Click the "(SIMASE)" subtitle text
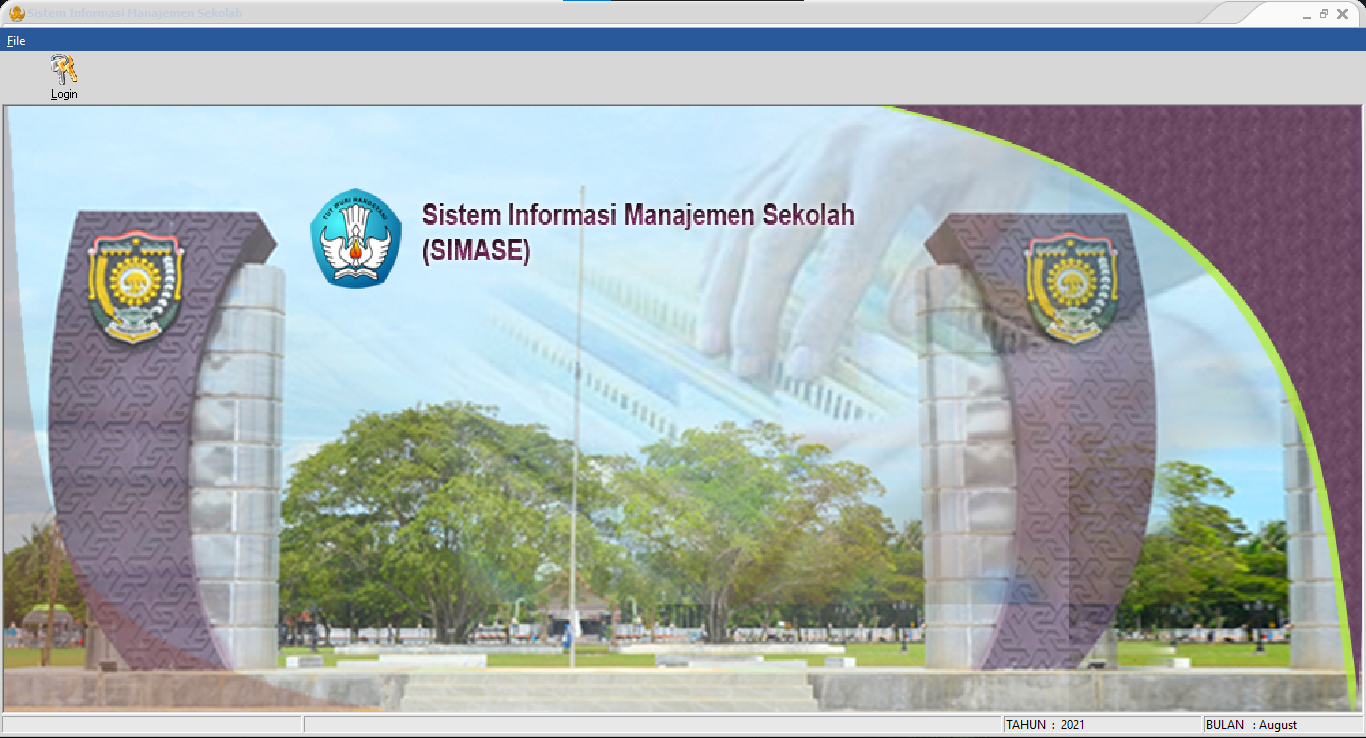 coord(475,251)
